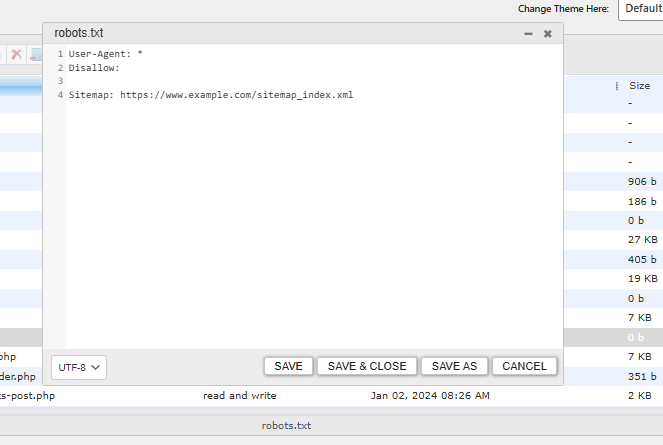Click empty line 3 in the editor
The image size is (663, 445).
200,82
